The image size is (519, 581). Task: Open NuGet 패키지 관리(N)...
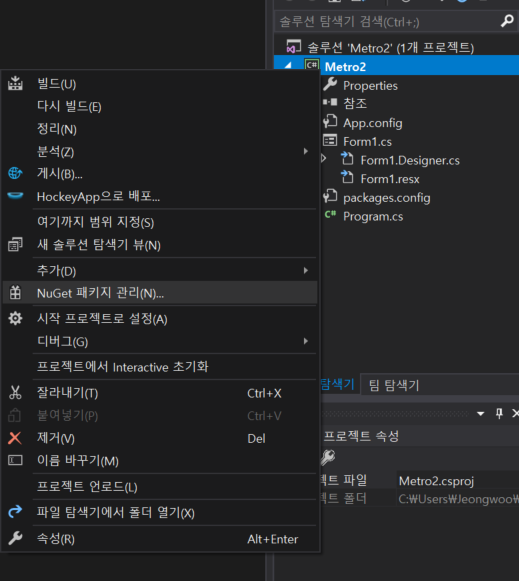[159, 293]
